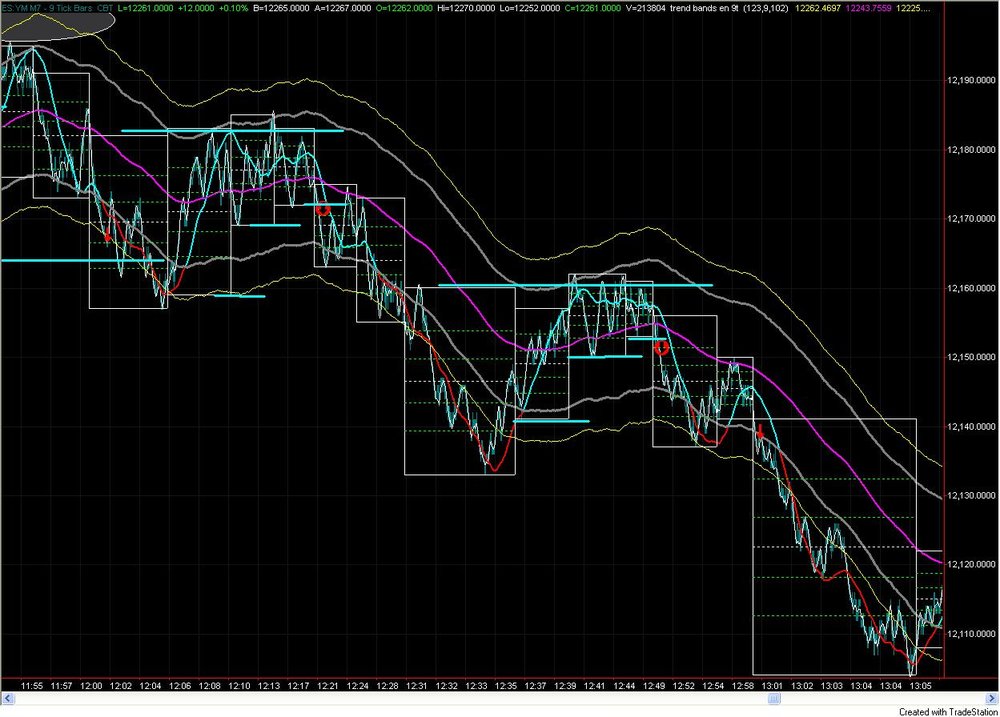Click the '12,140.0000' price axis label

(x=971, y=427)
